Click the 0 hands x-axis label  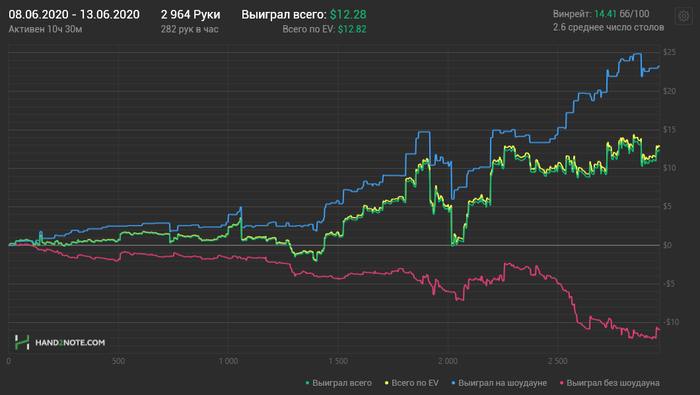point(9,361)
